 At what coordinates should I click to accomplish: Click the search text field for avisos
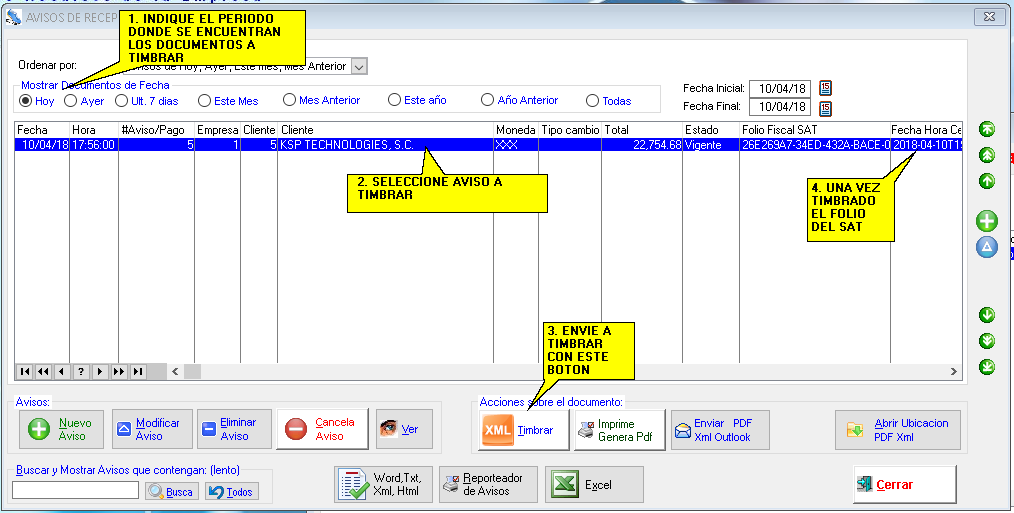click(75, 490)
